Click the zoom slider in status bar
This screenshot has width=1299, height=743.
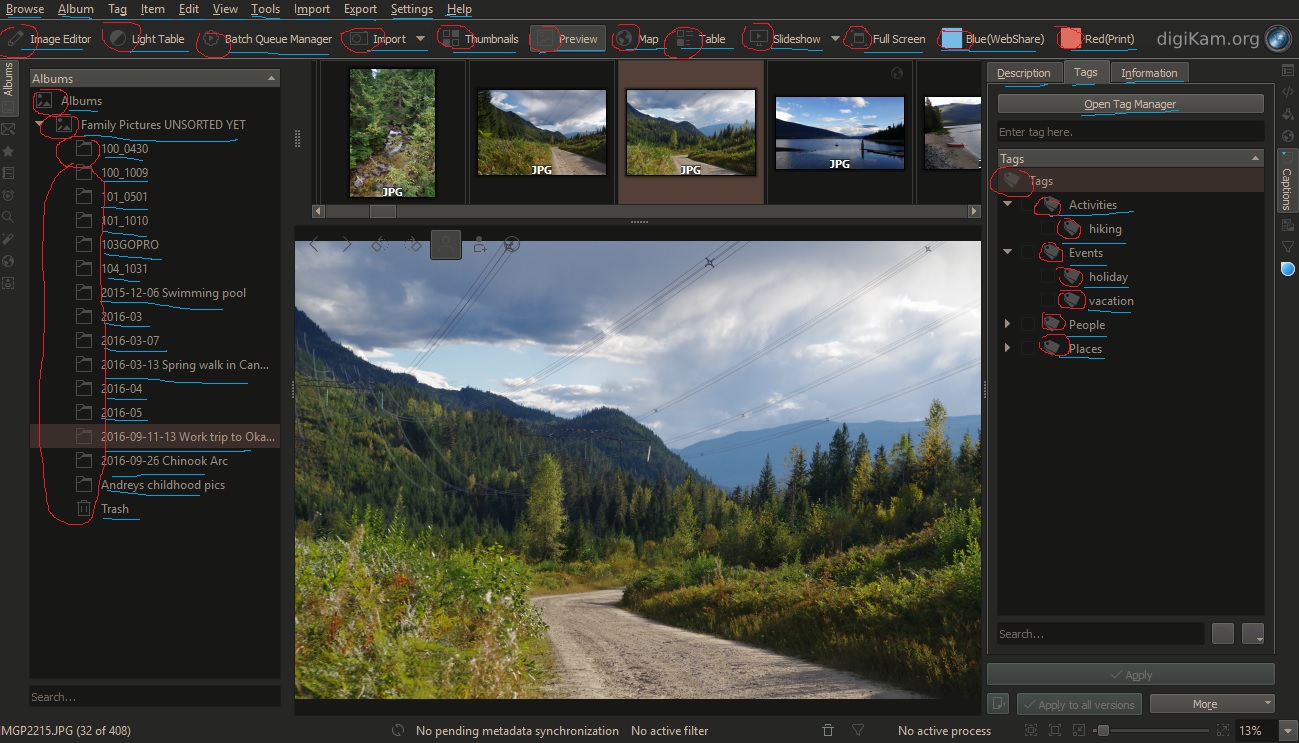[x=1150, y=731]
